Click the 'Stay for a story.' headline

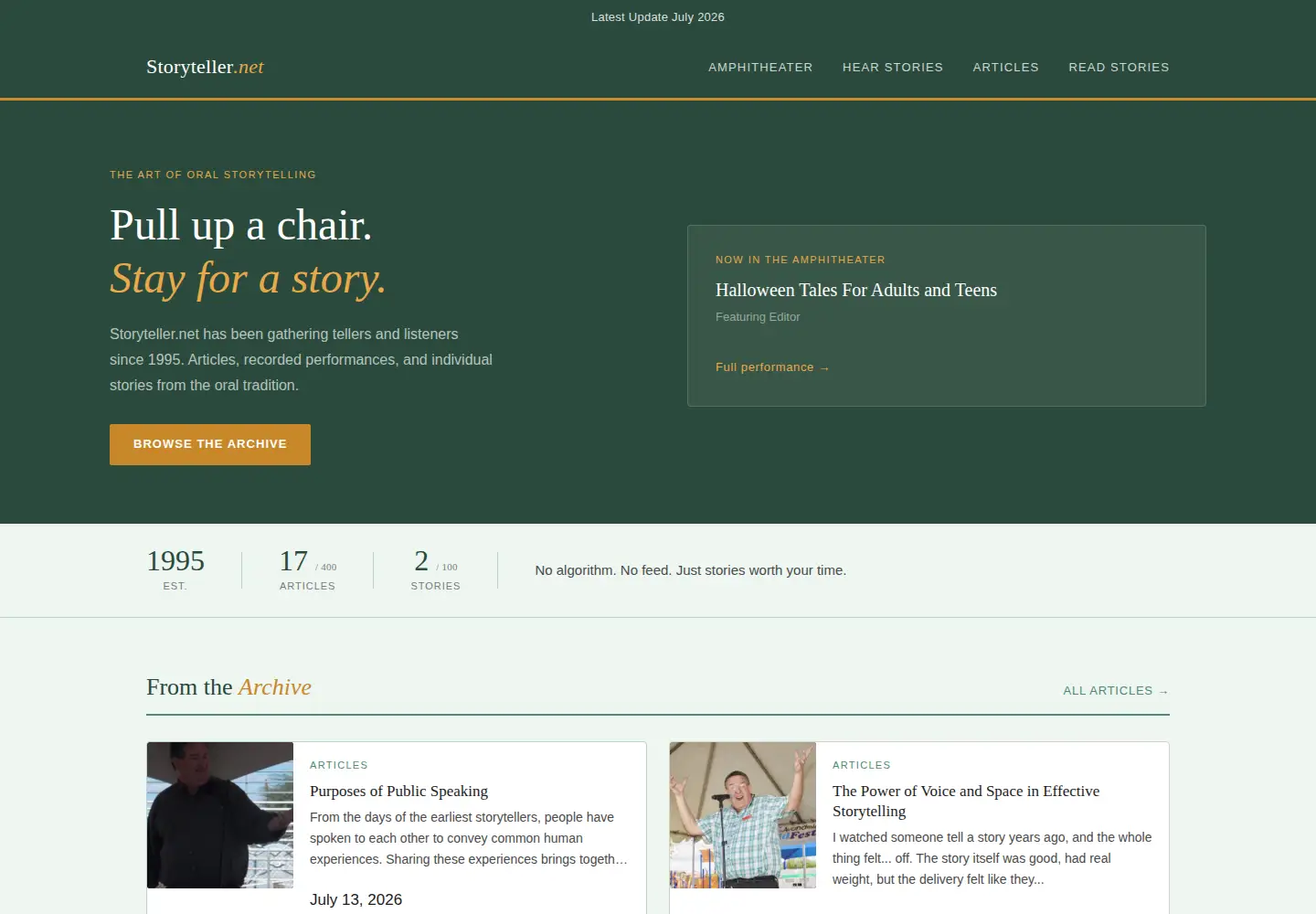pyautogui.click(x=248, y=279)
